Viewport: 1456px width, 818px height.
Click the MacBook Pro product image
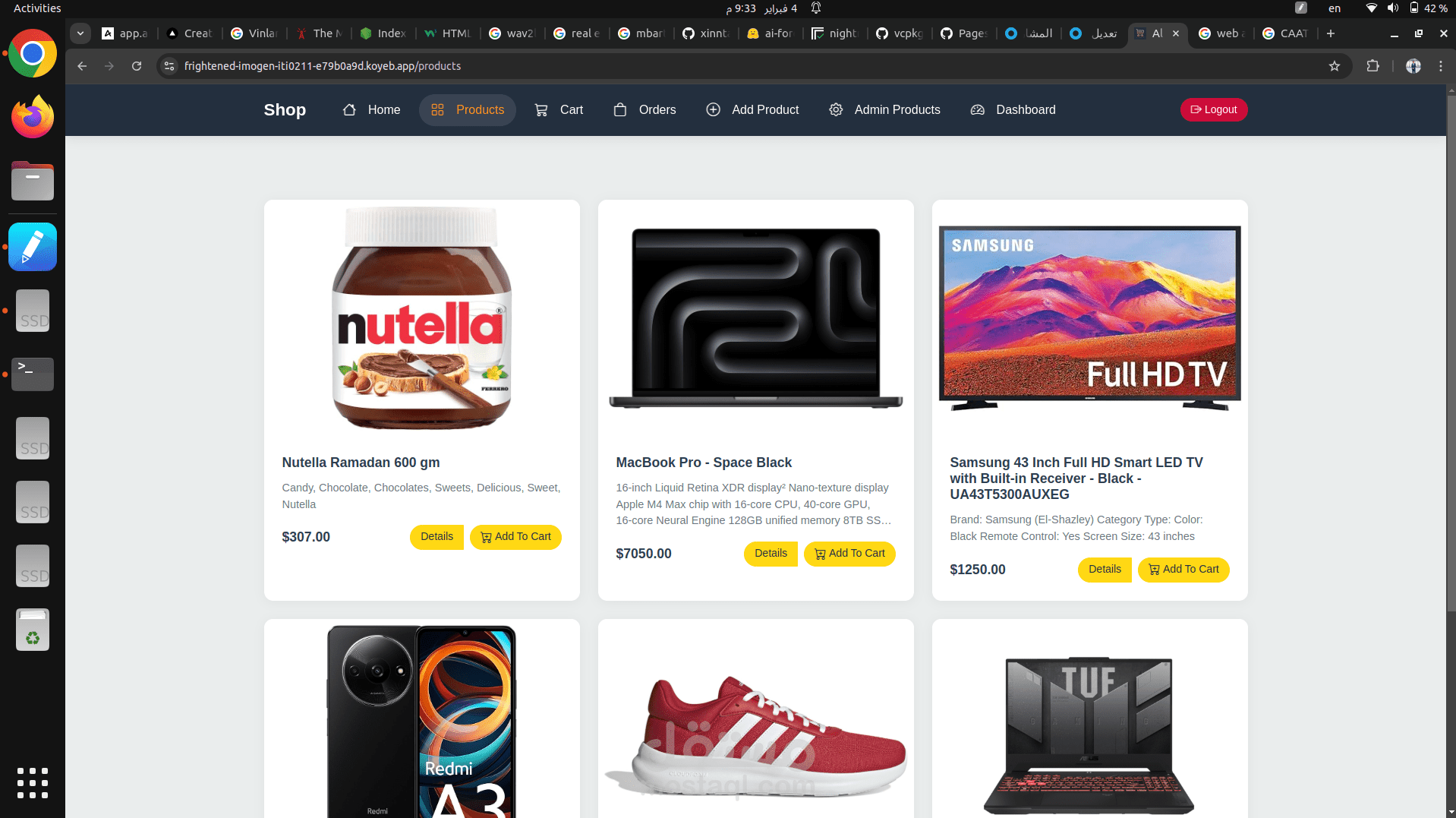(x=755, y=317)
